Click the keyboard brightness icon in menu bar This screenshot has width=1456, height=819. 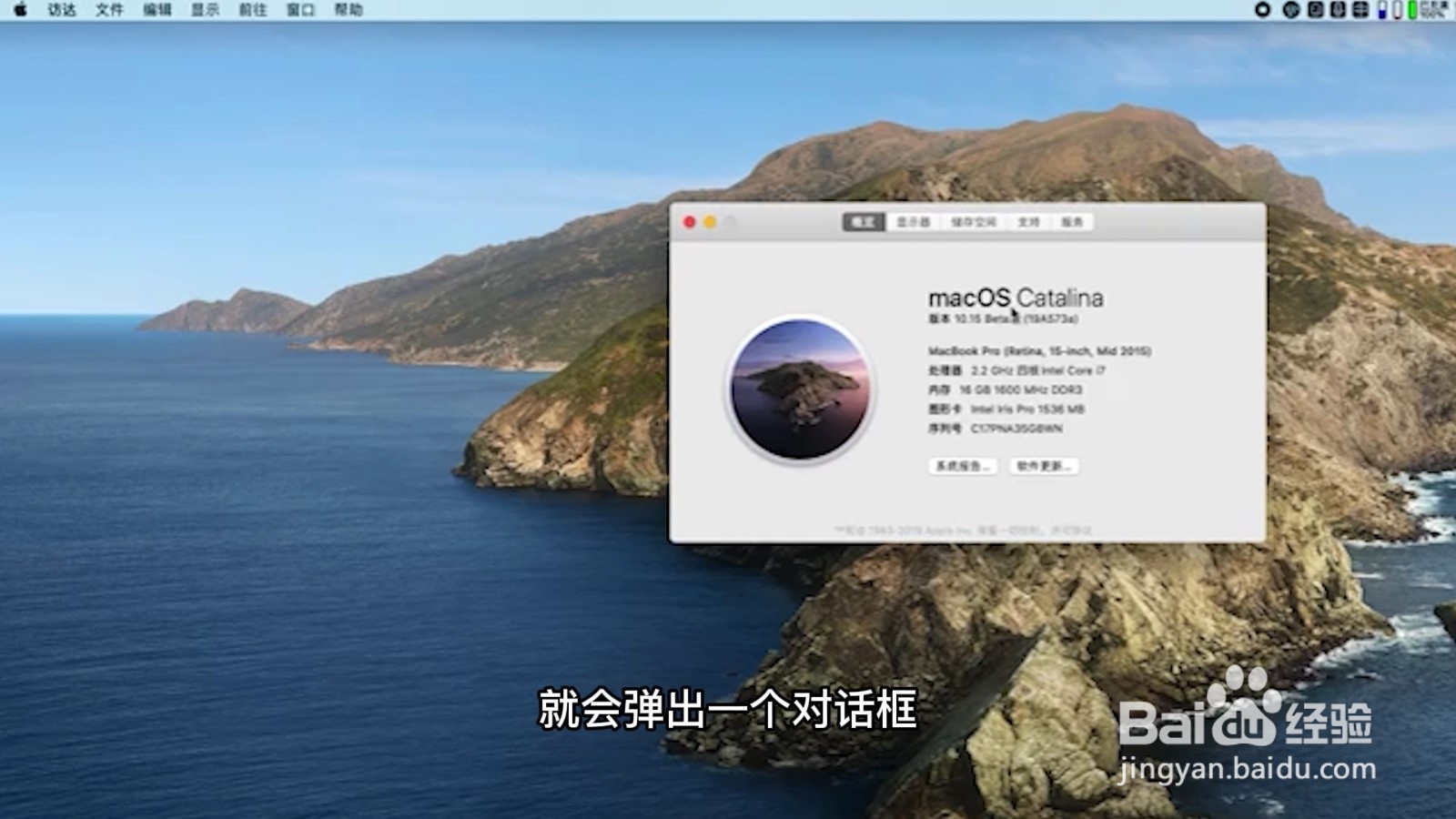pyautogui.click(x=1360, y=10)
